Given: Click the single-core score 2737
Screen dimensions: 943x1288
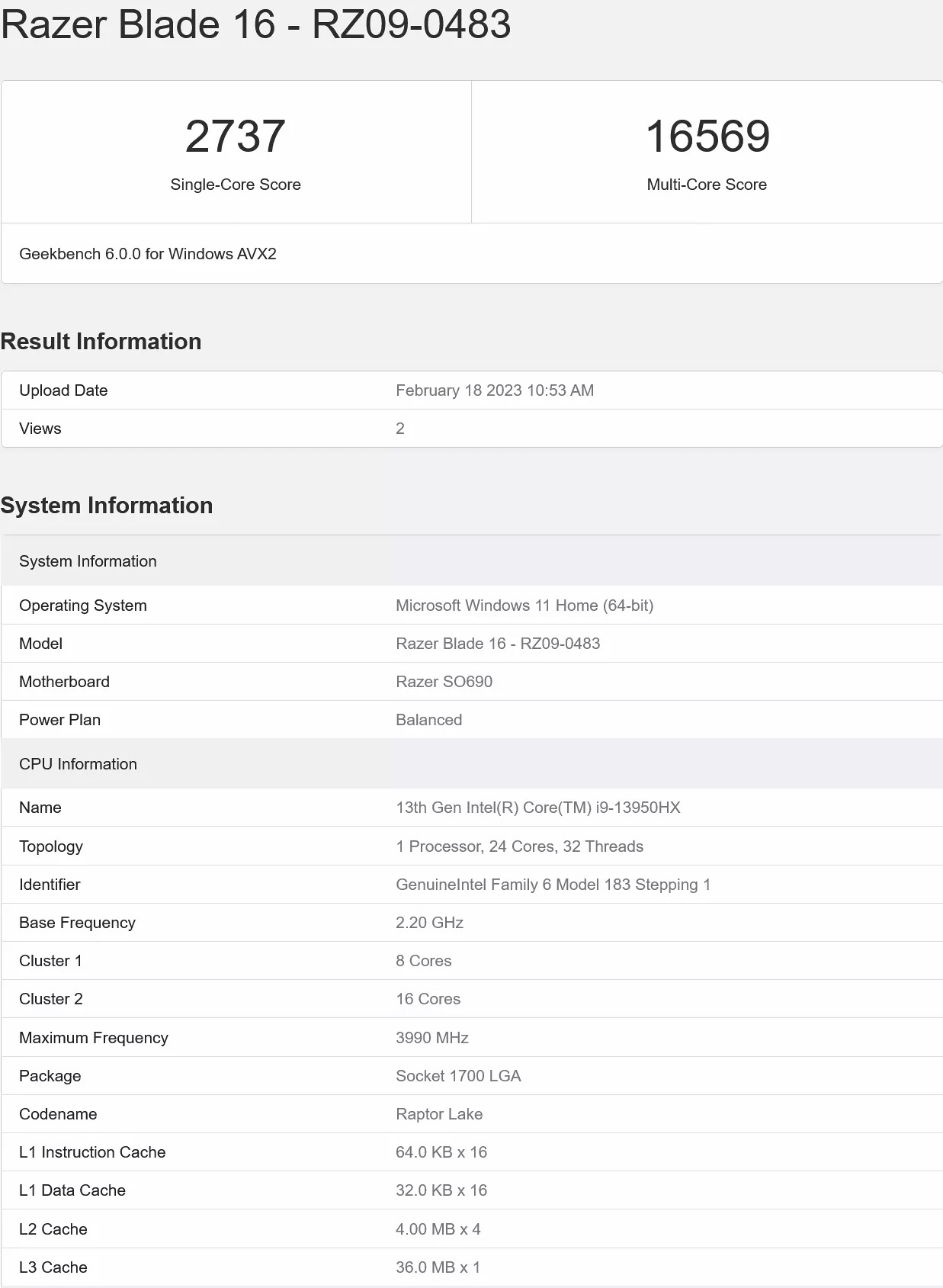Looking at the screenshot, I should [236, 137].
